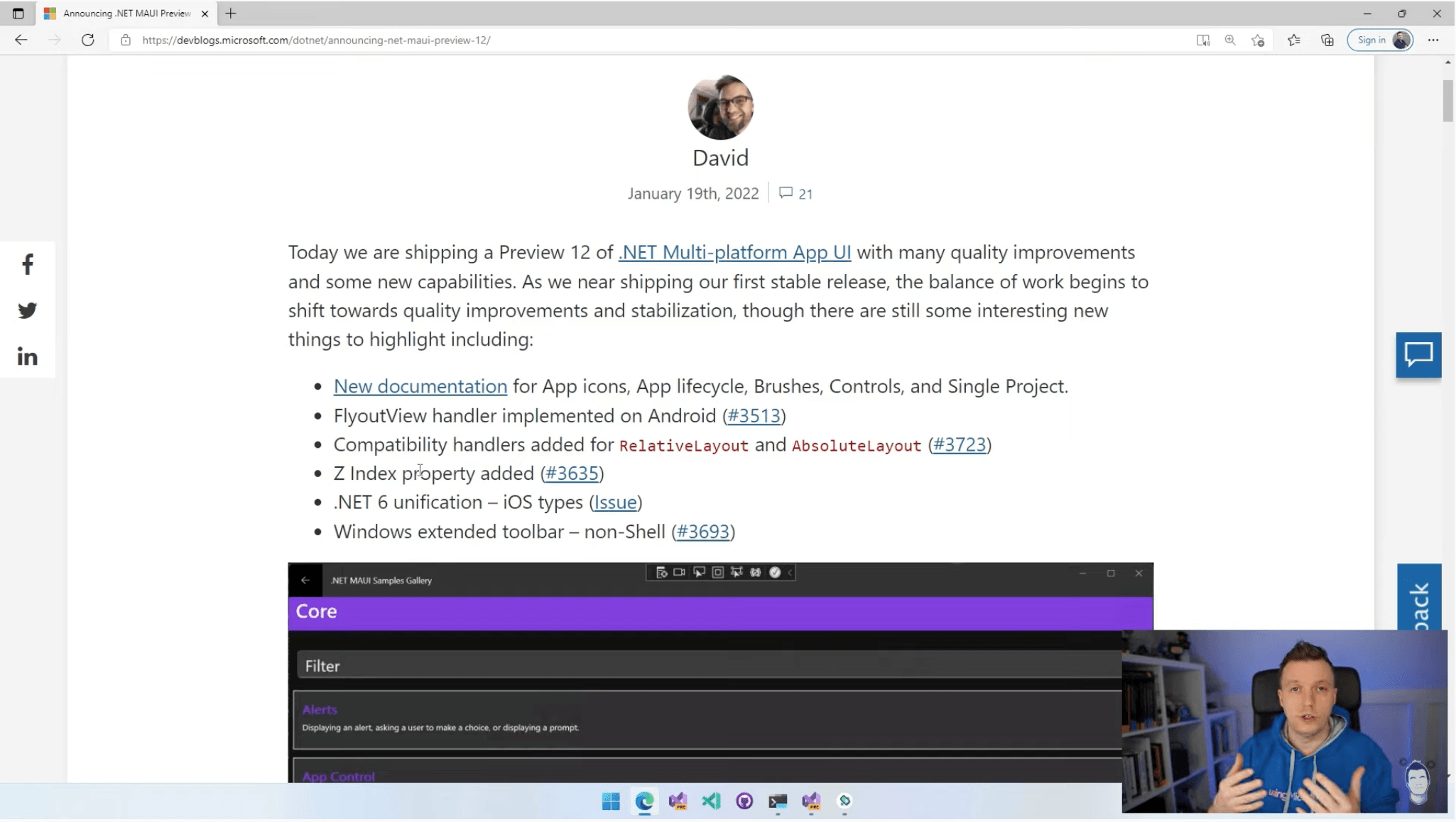The height and width of the screenshot is (822, 1456).
Task: Close the Announcing .NET MAUI Preview tab
Action: coord(205,13)
